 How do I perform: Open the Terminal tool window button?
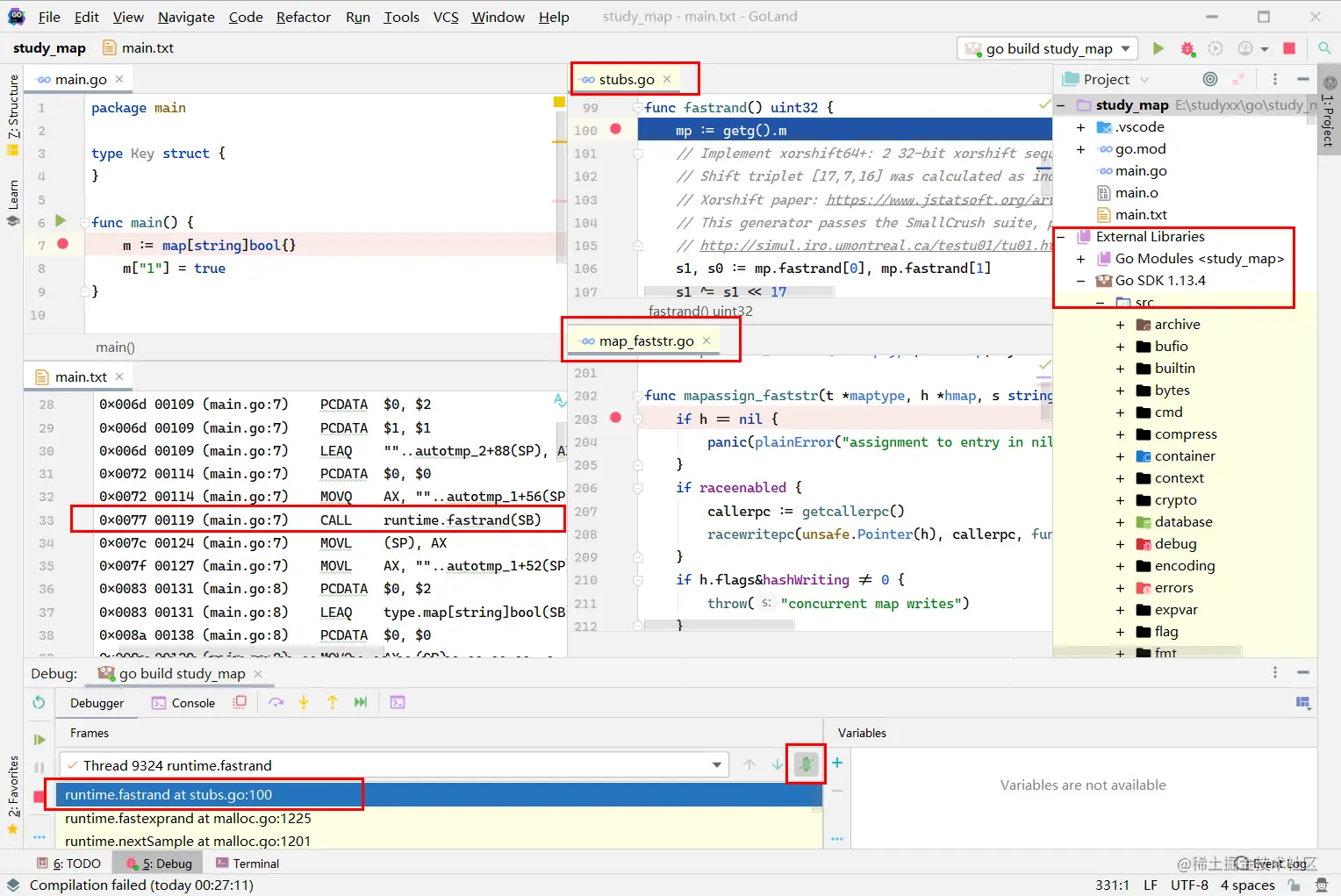coord(247,864)
